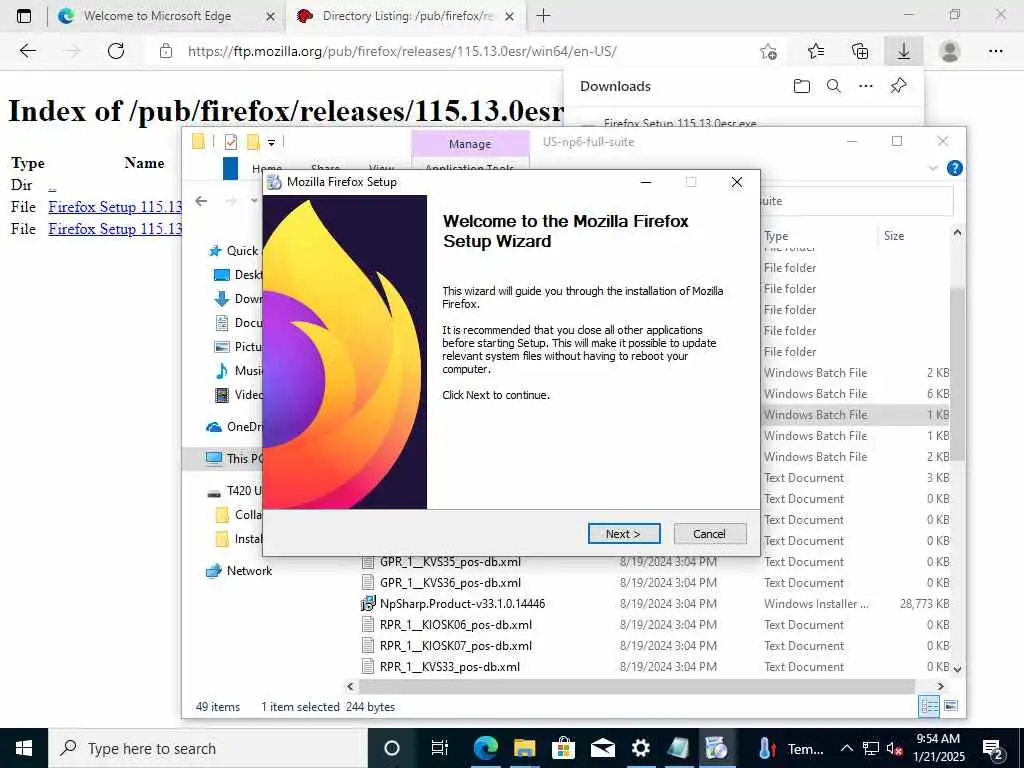Open Quick Access Toolbar customize dropdown
Image resolution: width=1024 pixels, height=768 pixels.
[271, 142]
